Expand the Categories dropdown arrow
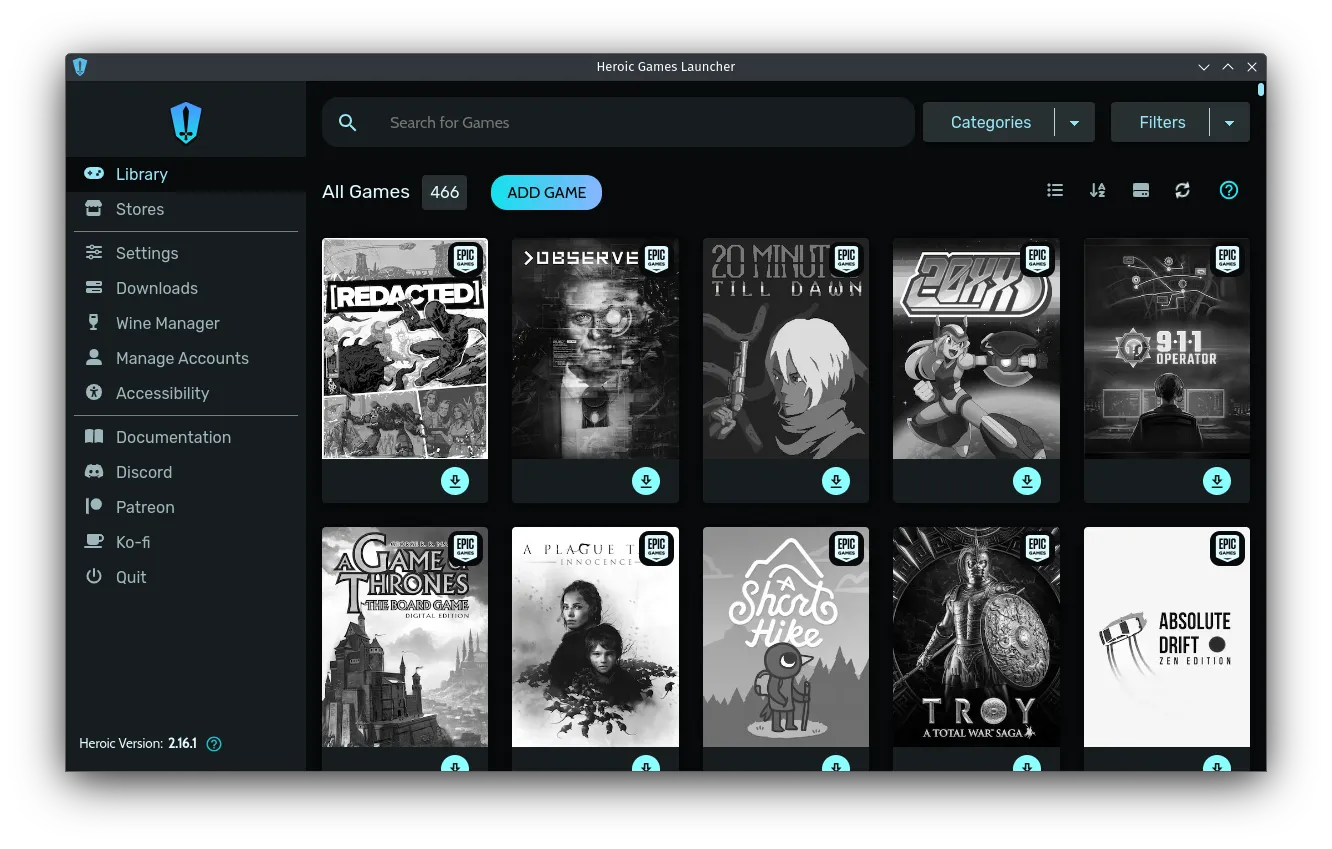This screenshot has height=849, width=1332. click(x=1075, y=122)
